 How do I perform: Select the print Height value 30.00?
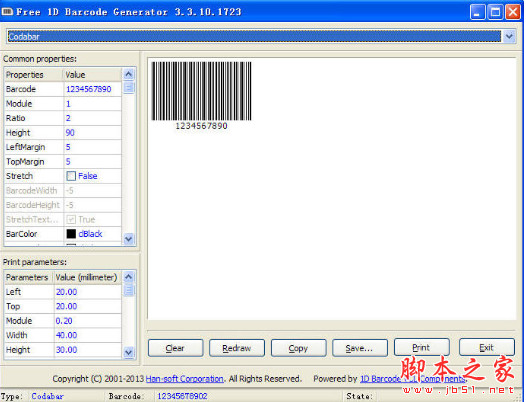tap(87, 350)
